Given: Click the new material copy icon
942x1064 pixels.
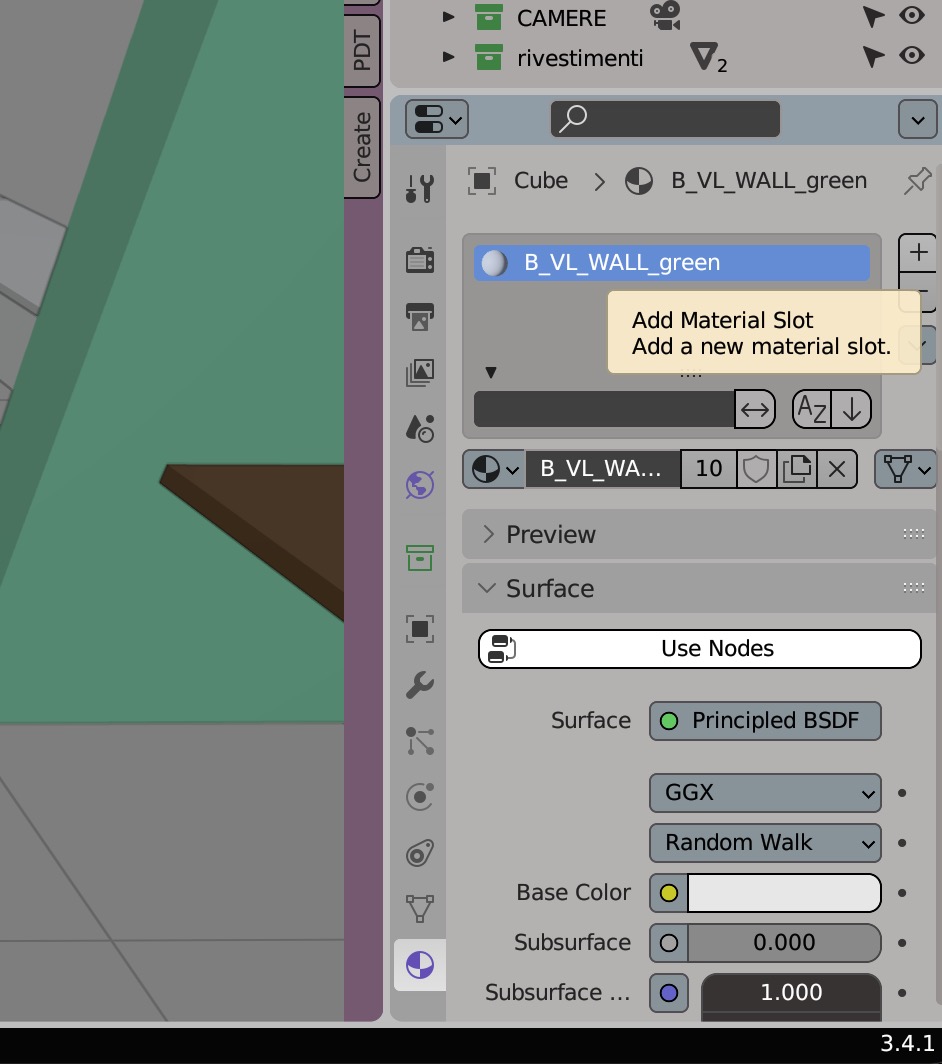Looking at the screenshot, I should 797,469.
